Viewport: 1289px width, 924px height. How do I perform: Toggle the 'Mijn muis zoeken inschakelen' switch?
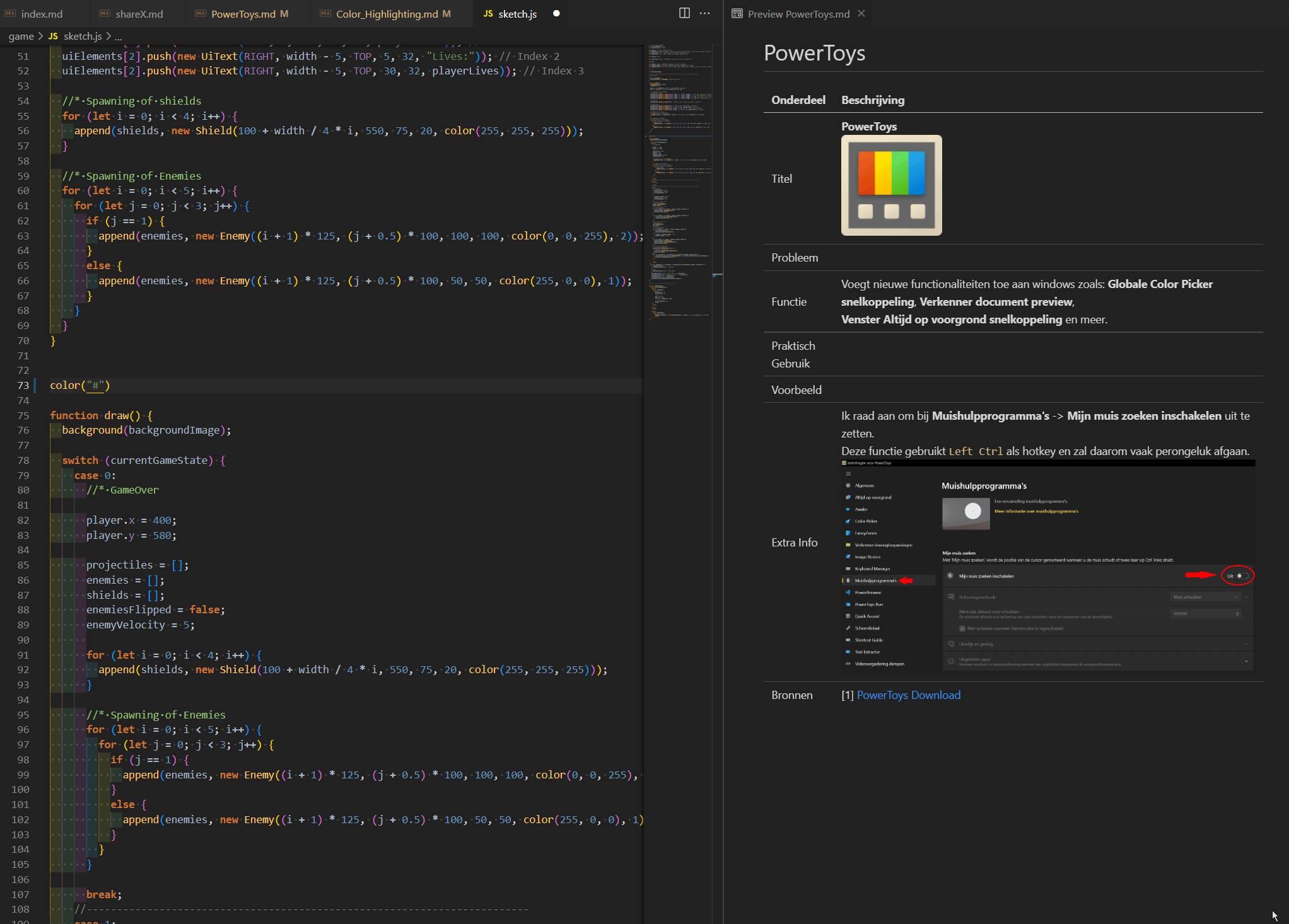[1242, 575]
